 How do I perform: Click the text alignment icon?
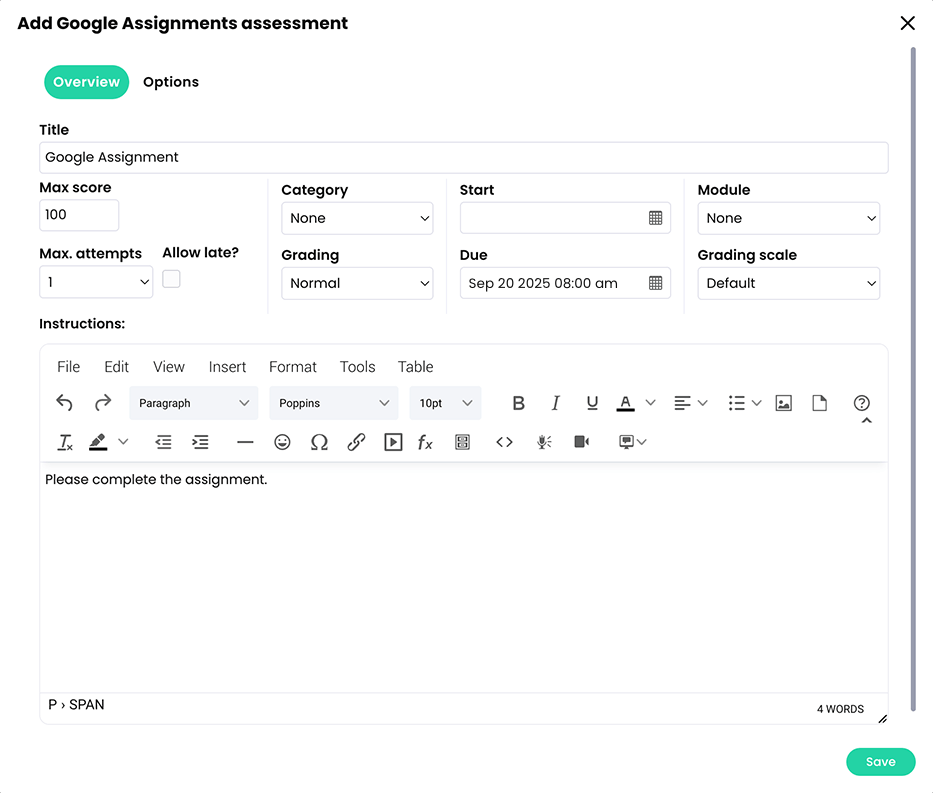pyautogui.click(x=682, y=403)
